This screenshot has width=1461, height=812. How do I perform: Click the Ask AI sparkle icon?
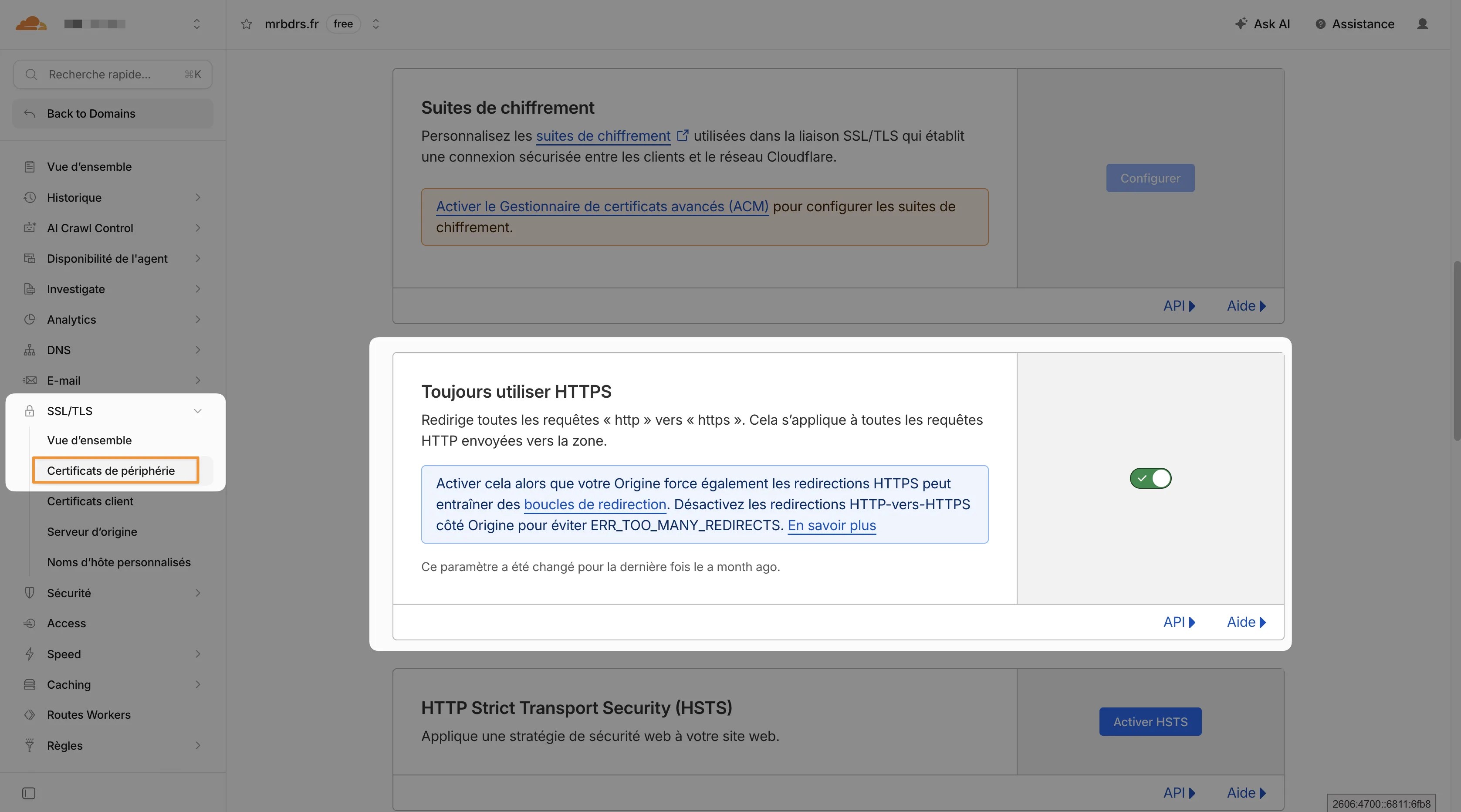click(1241, 23)
